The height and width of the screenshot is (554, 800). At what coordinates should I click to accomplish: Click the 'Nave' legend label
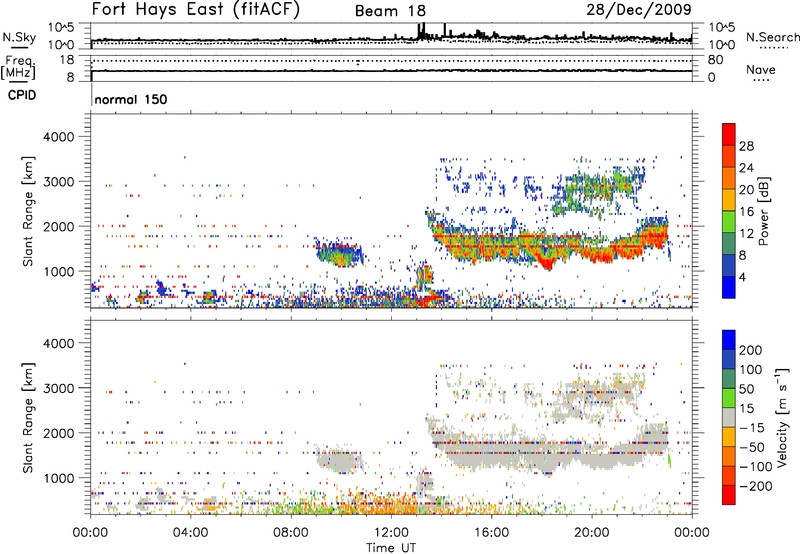pyautogui.click(x=761, y=69)
